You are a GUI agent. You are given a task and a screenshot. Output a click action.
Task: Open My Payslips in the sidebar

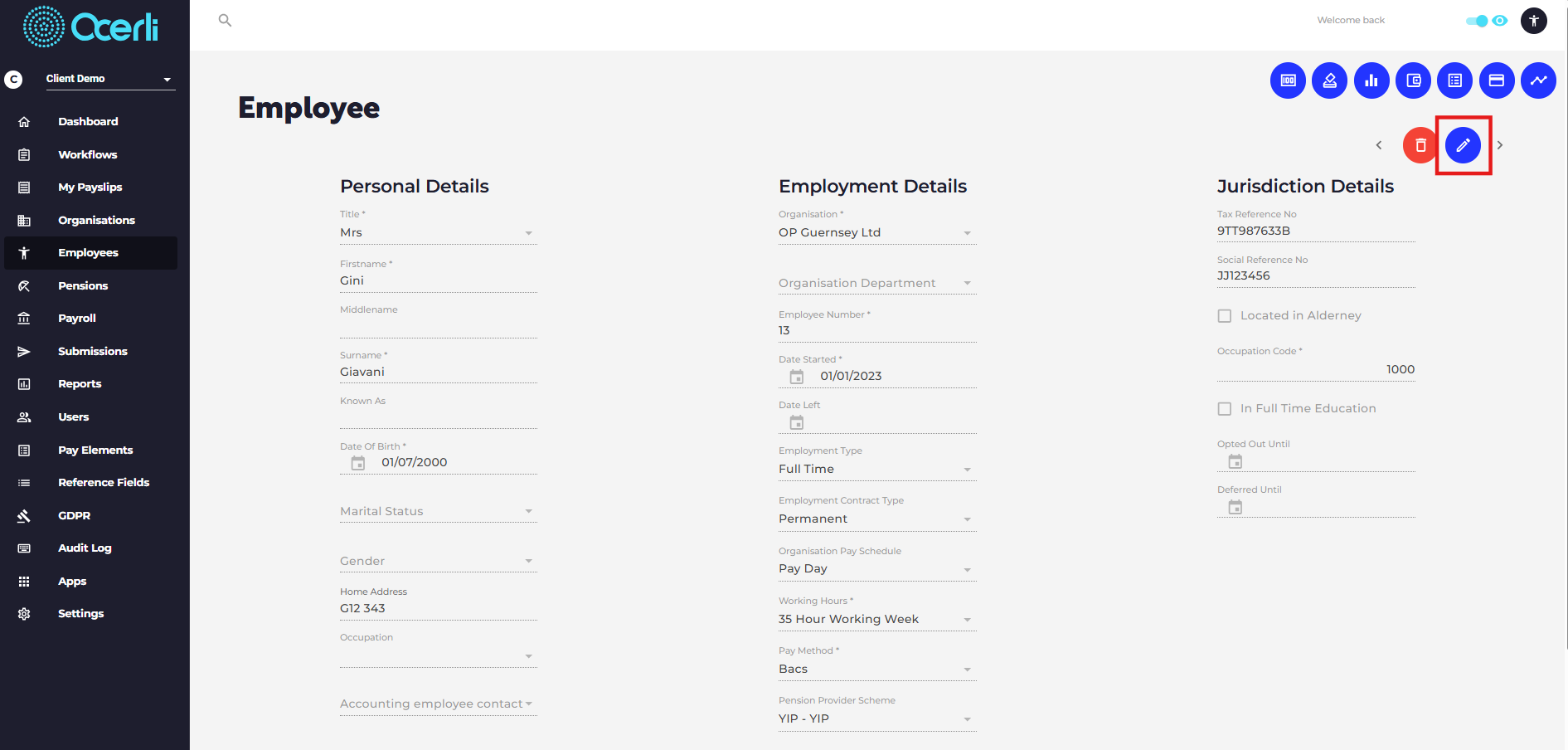[90, 187]
